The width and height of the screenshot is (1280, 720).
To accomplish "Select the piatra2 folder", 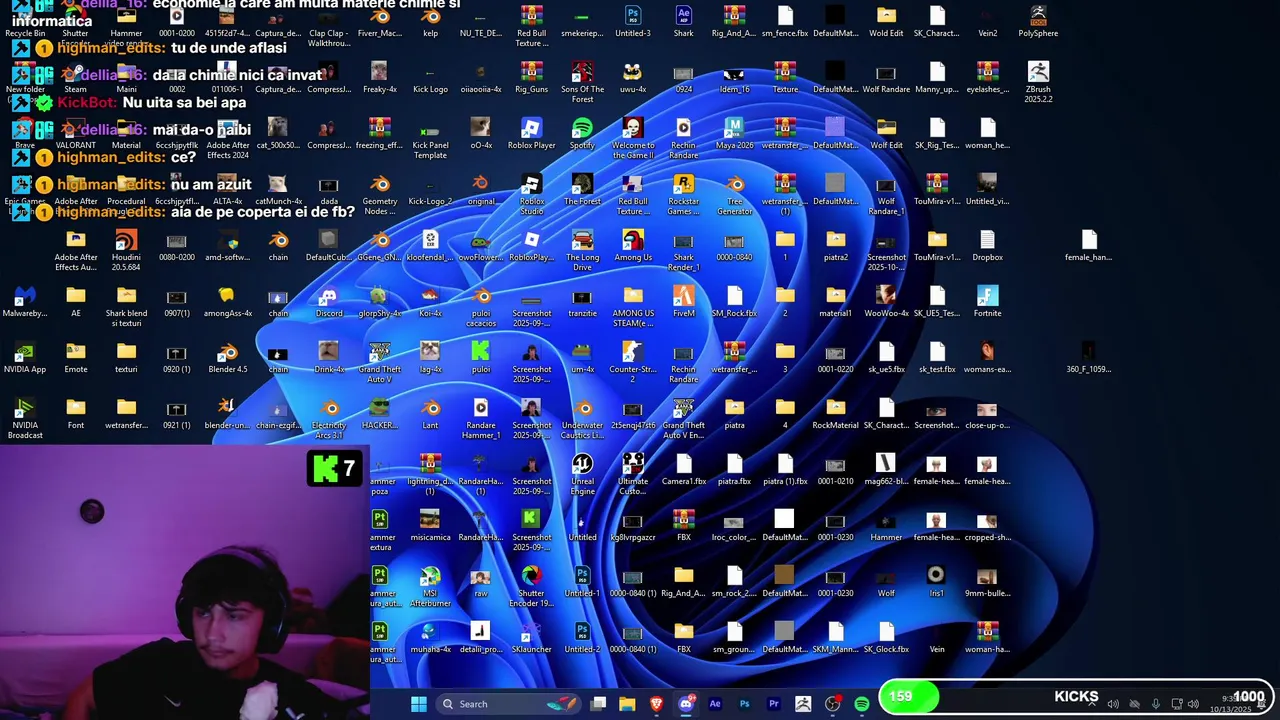I will pos(835,246).
